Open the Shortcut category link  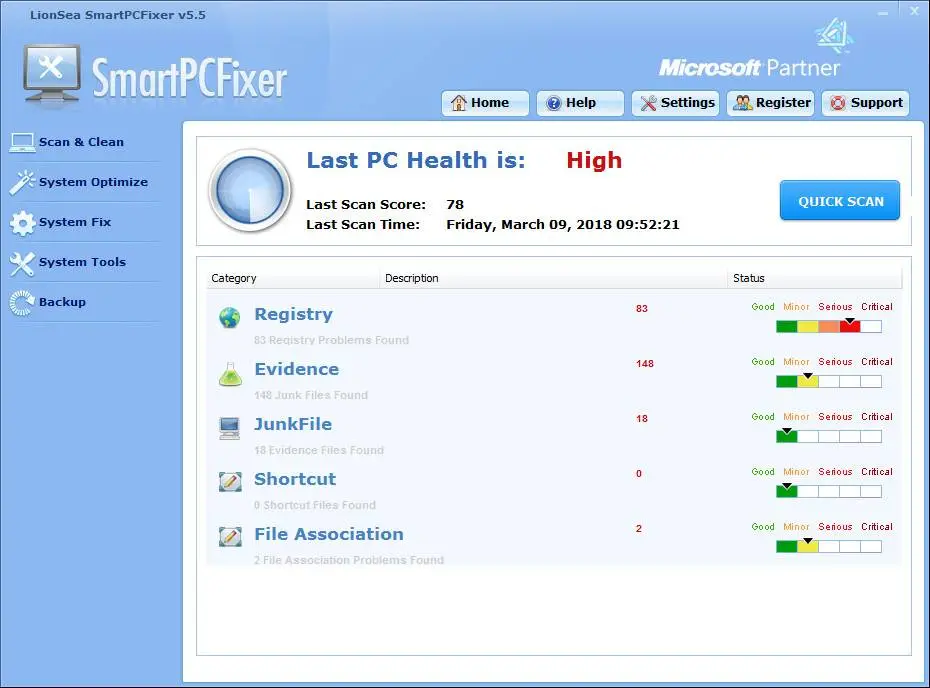[x=295, y=479]
